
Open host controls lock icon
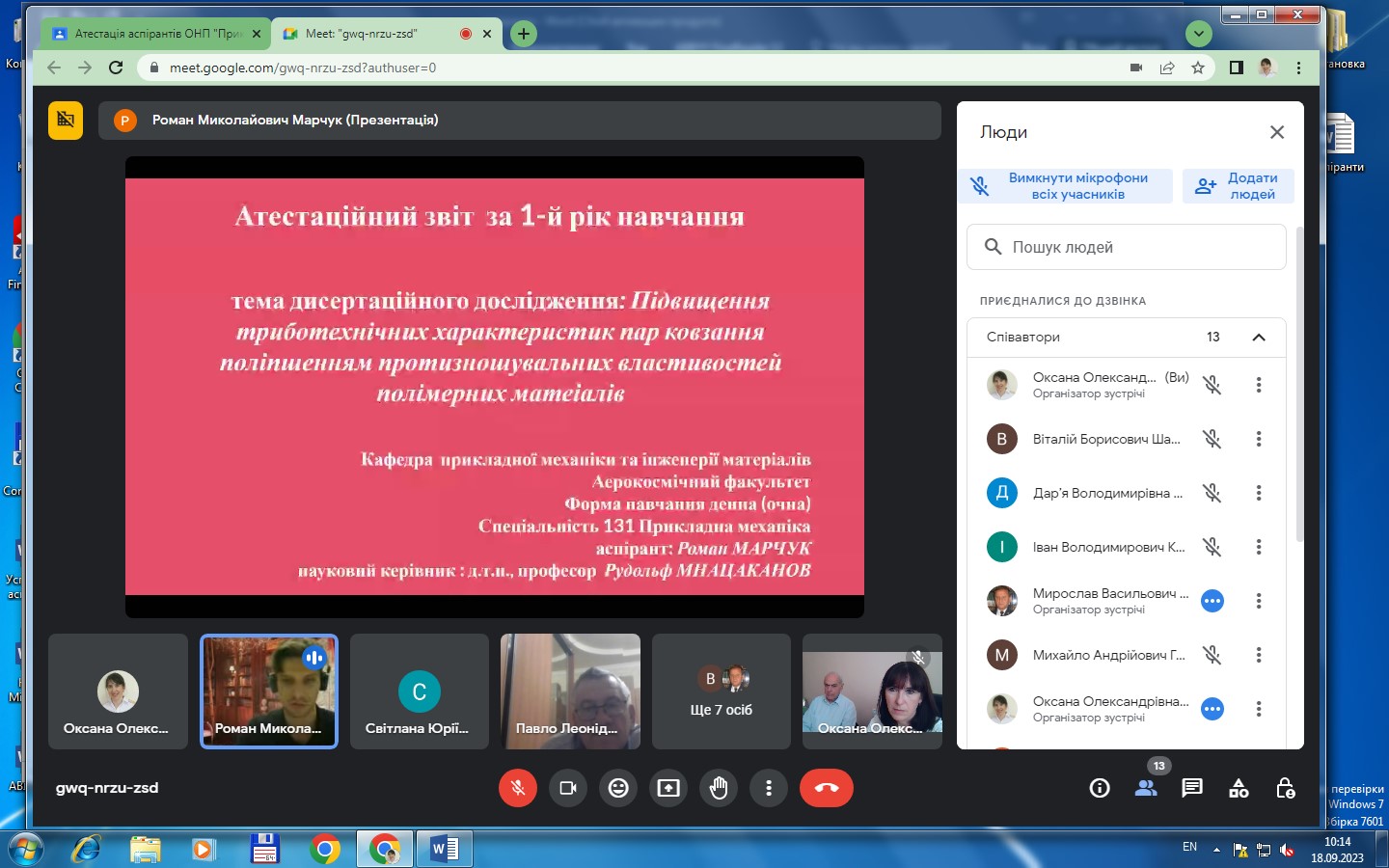1285,788
